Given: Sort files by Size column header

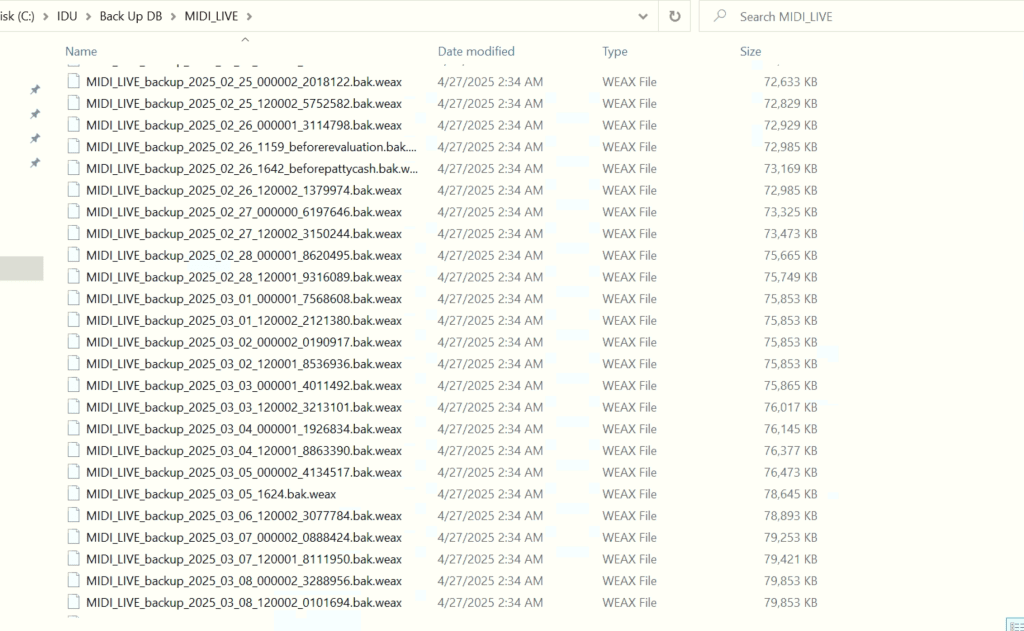Looking at the screenshot, I should [x=750, y=51].
